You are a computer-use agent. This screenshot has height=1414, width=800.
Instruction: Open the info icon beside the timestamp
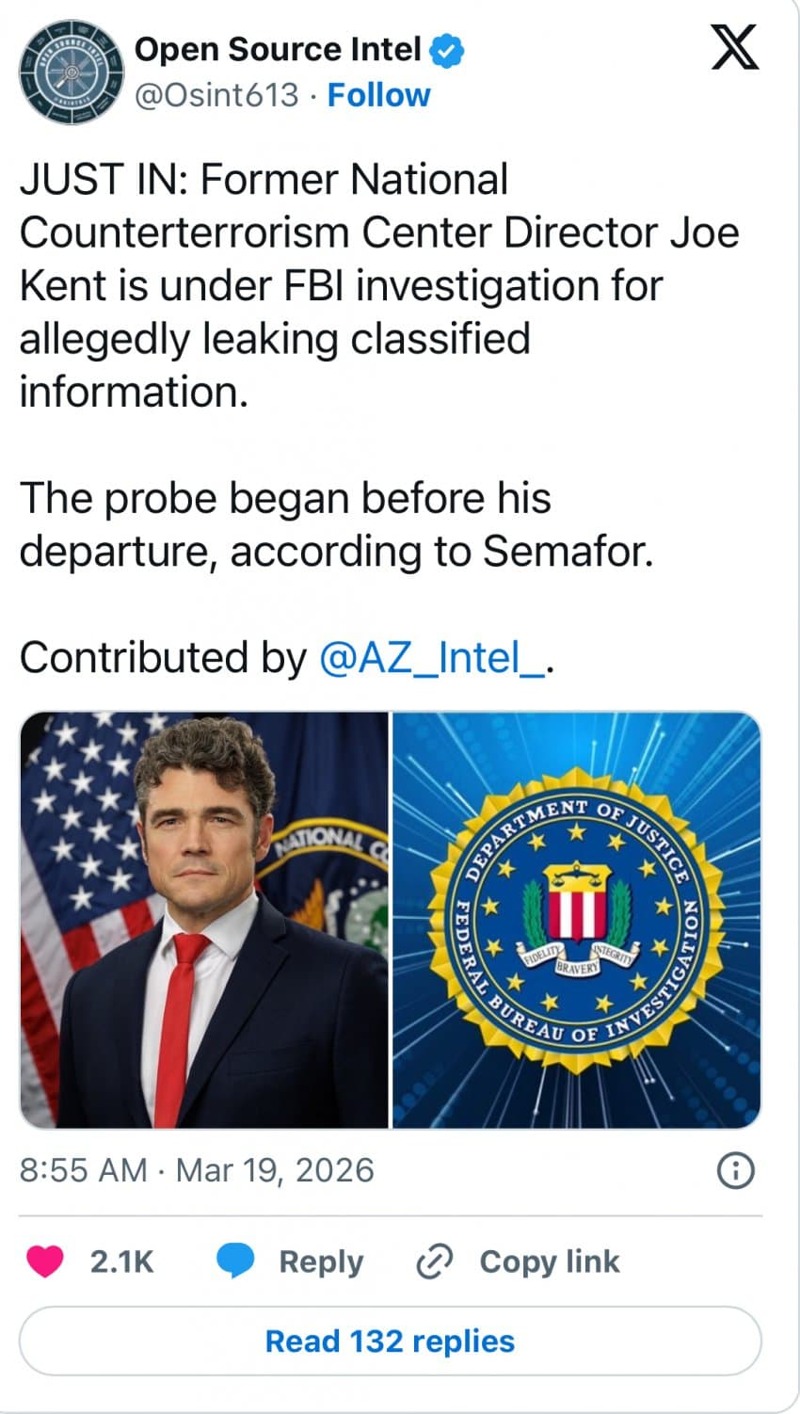(737, 1171)
